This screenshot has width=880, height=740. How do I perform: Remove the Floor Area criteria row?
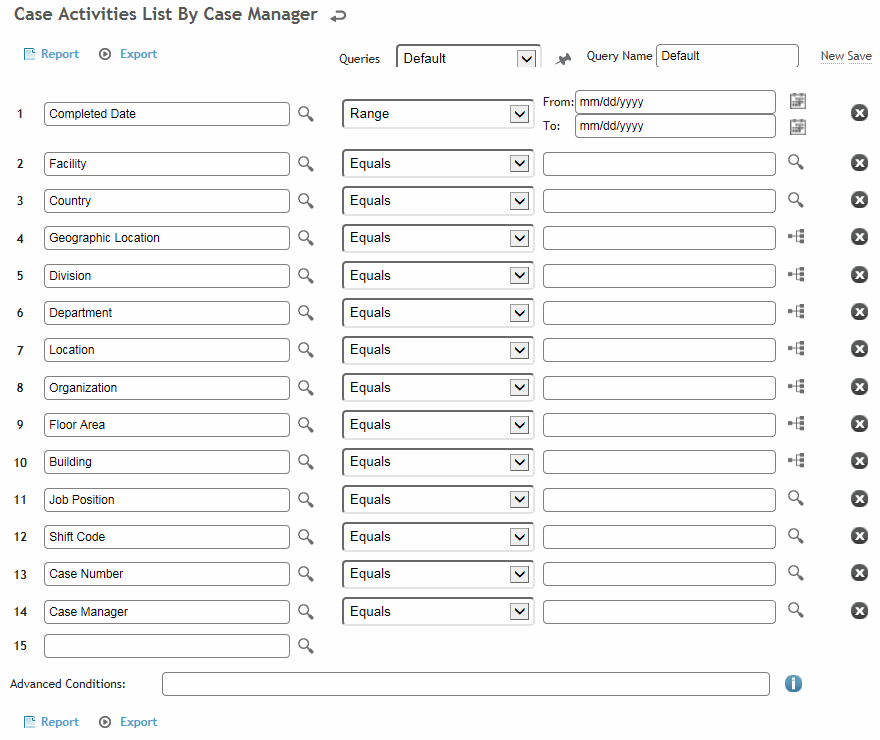click(859, 424)
